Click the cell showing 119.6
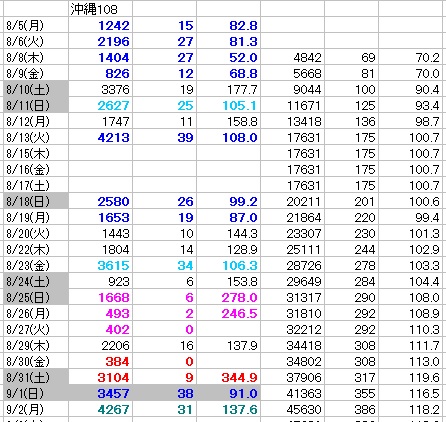Screen dimensions: 446x422 [410, 377]
